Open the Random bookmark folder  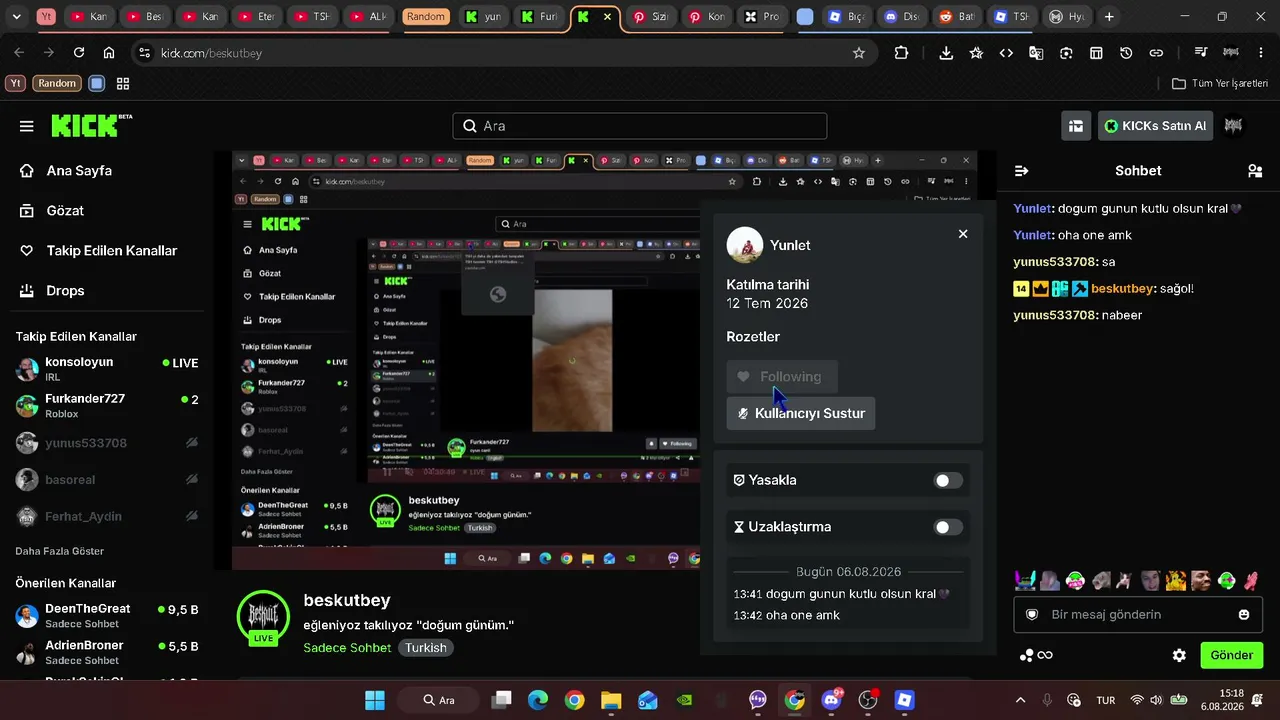pyautogui.click(x=57, y=84)
